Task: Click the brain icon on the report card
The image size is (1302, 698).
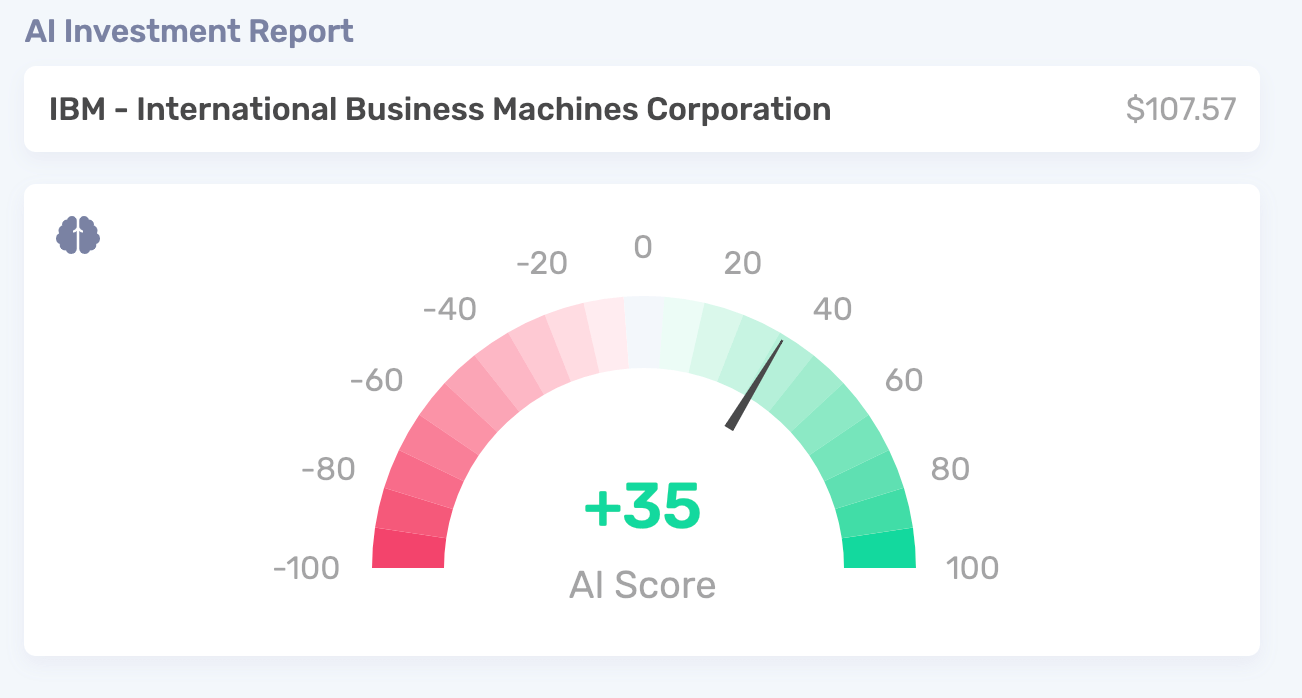Action: [x=78, y=236]
